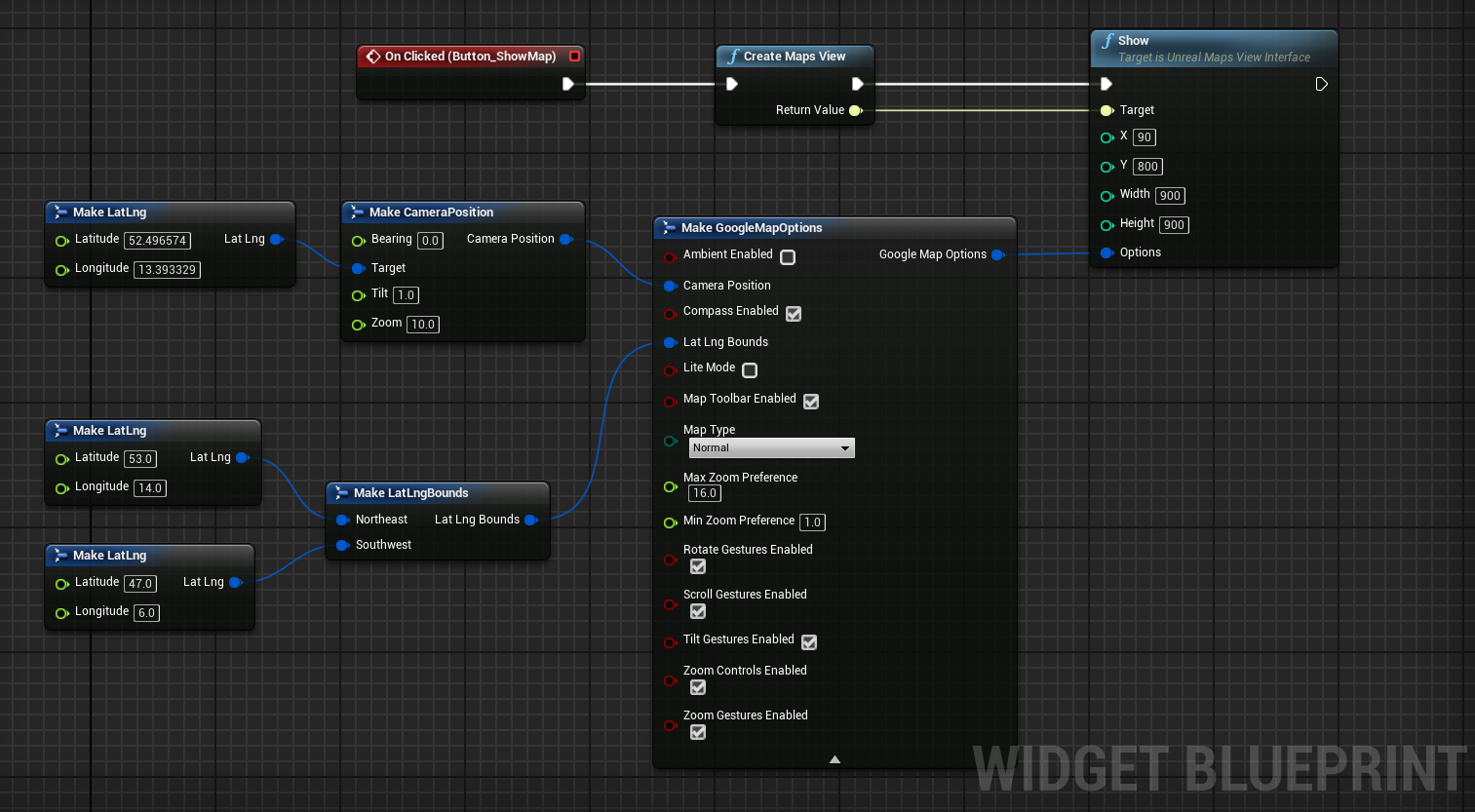
Task: Click the Google Map Options output pin
Action: [997, 254]
